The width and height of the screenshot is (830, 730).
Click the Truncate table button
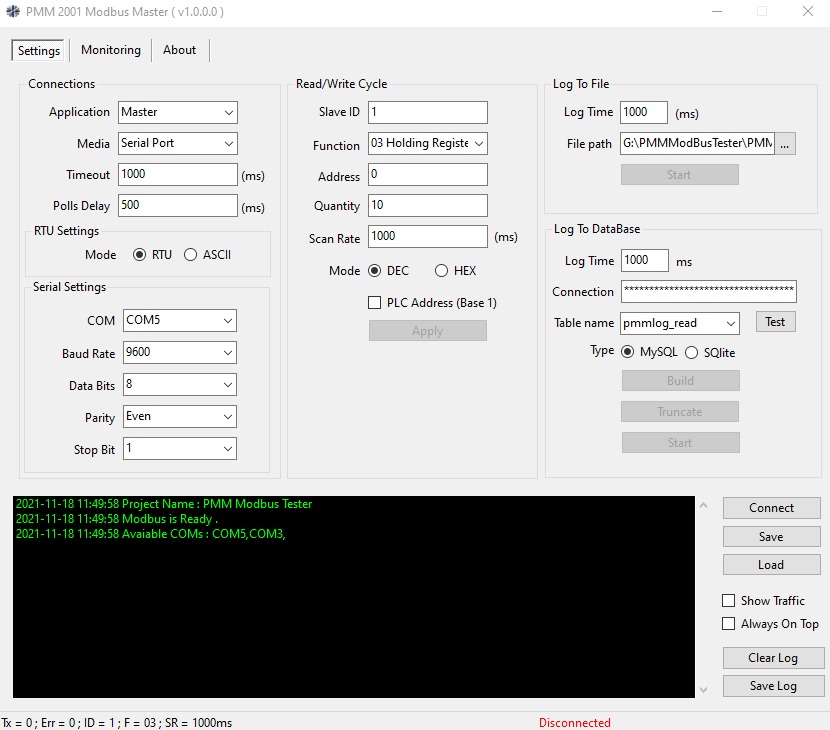click(680, 412)
